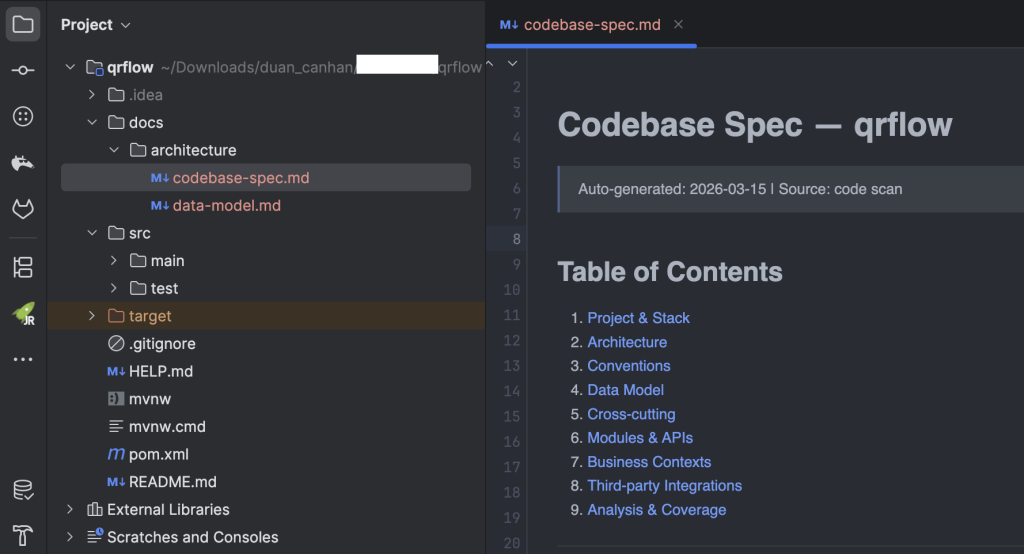The height and width of the screenshot is (554, 1024).
Task: Expand the .idea folder
Action: pos(92,95)
